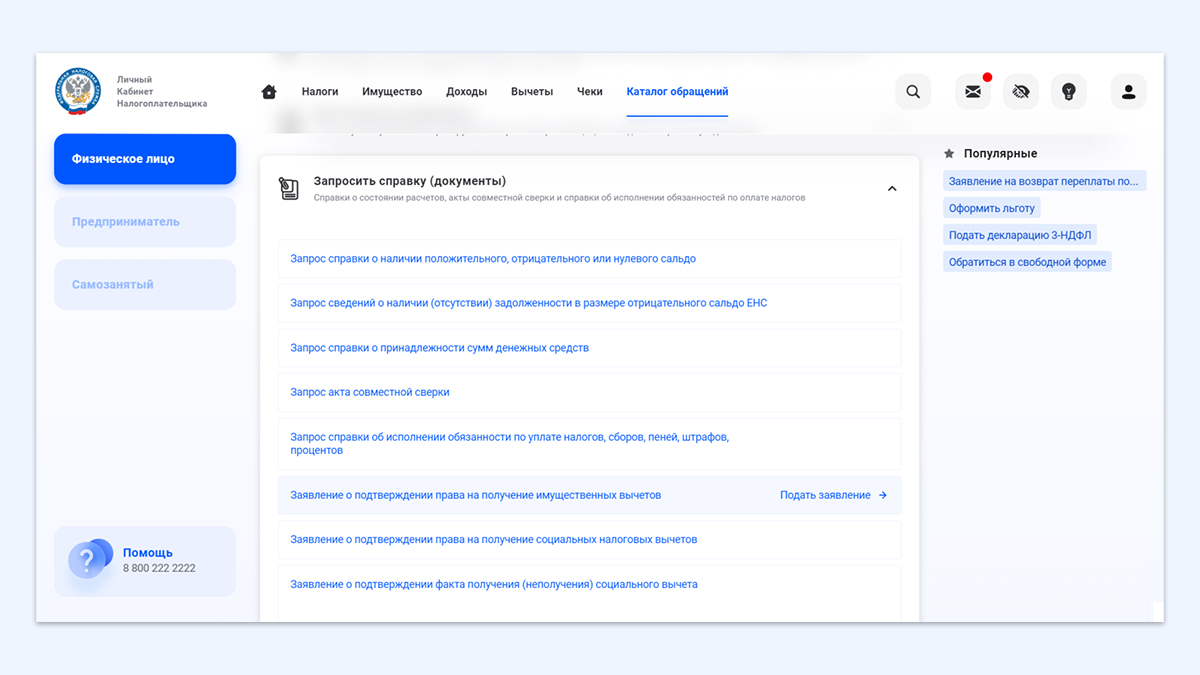Click the lightbulb tips icon
Viewport: 1200px width, 675px height.
coord(1069,92)
